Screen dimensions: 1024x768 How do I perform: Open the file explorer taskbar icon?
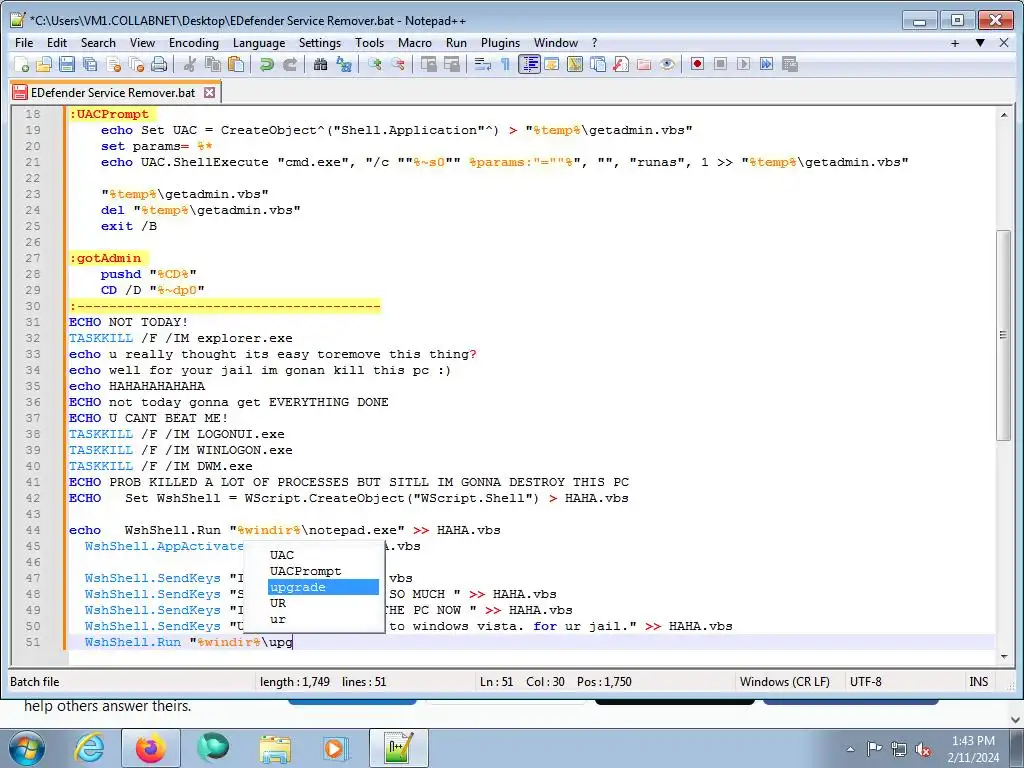pos(275,748)
